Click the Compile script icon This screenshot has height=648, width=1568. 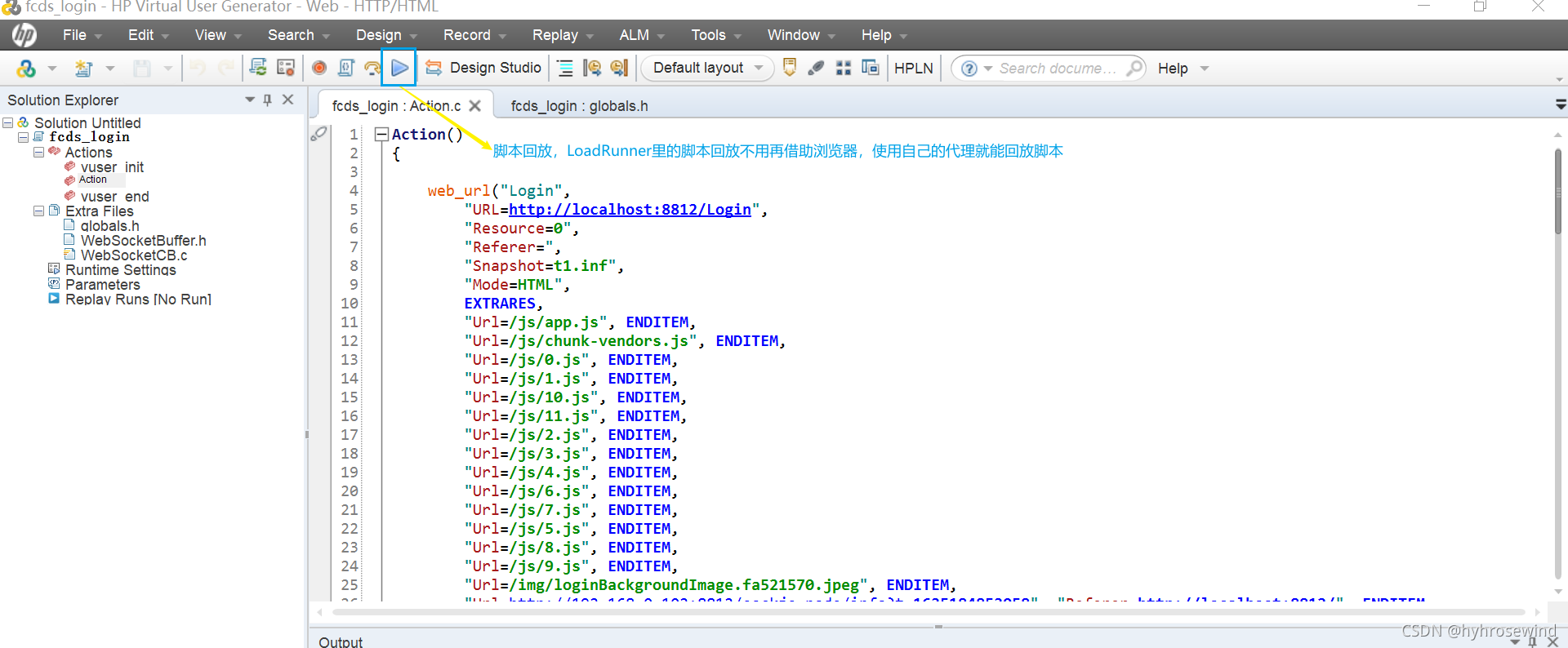pyautogui.click(x=346, y=68)
